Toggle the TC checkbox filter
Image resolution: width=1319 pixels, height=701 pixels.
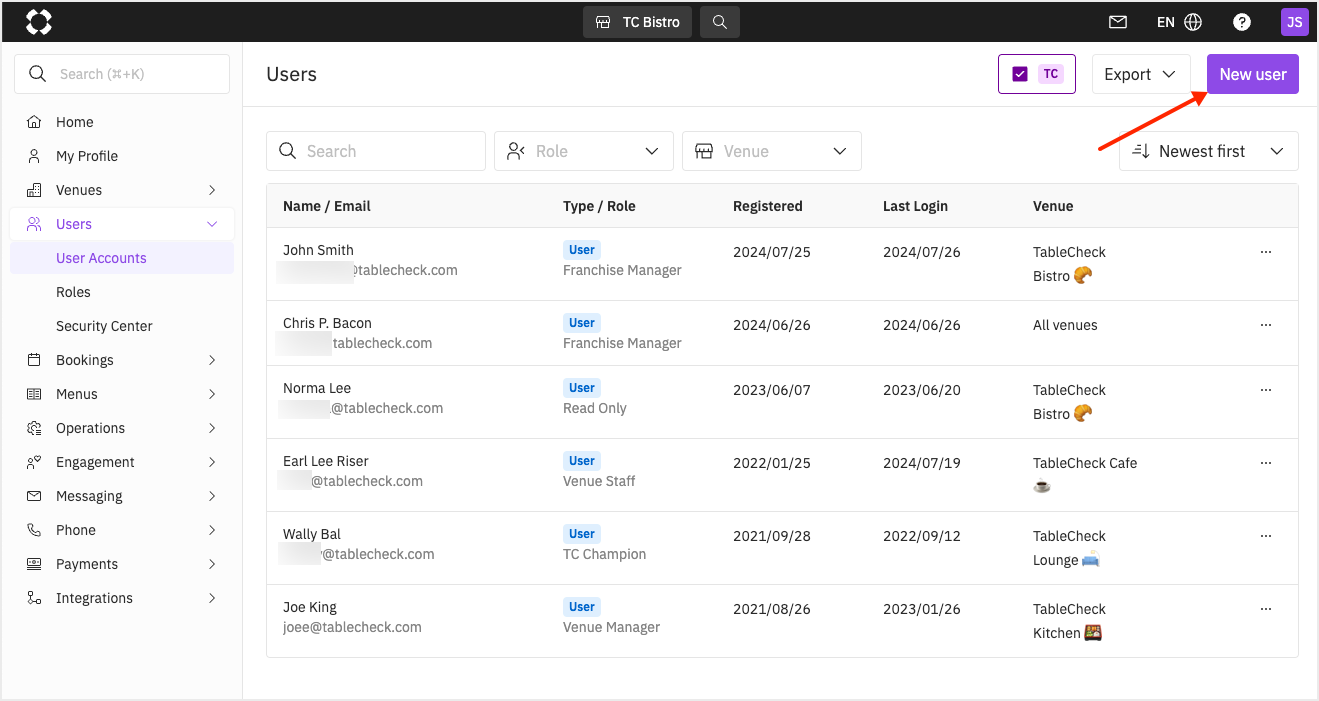(1020, 74)
